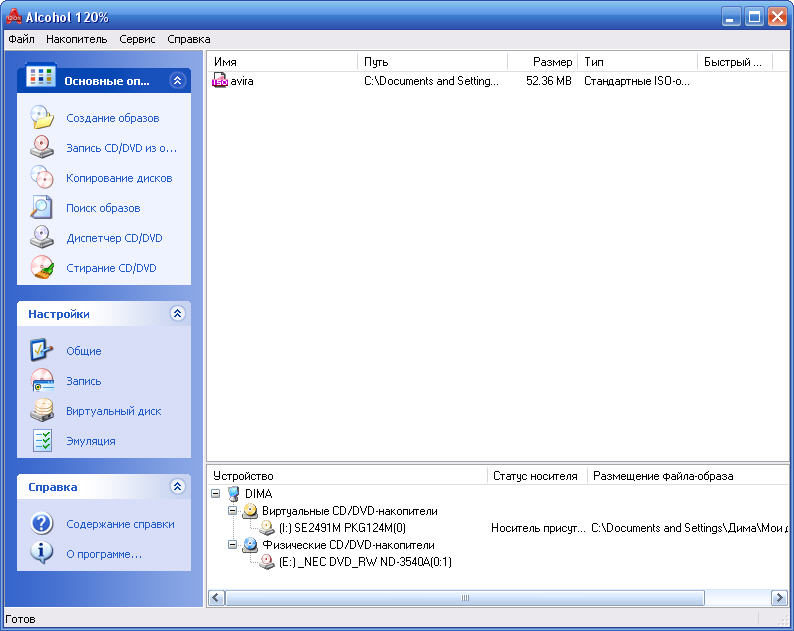Open the Файл menu
The width and height of the screenshot is (794, 631).
22,39
